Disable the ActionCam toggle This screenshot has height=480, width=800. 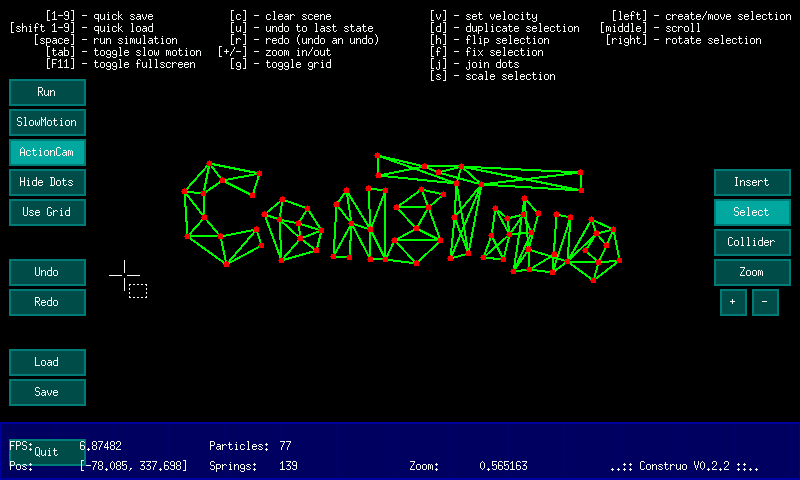pyautogui.click(x=47, y=152)
